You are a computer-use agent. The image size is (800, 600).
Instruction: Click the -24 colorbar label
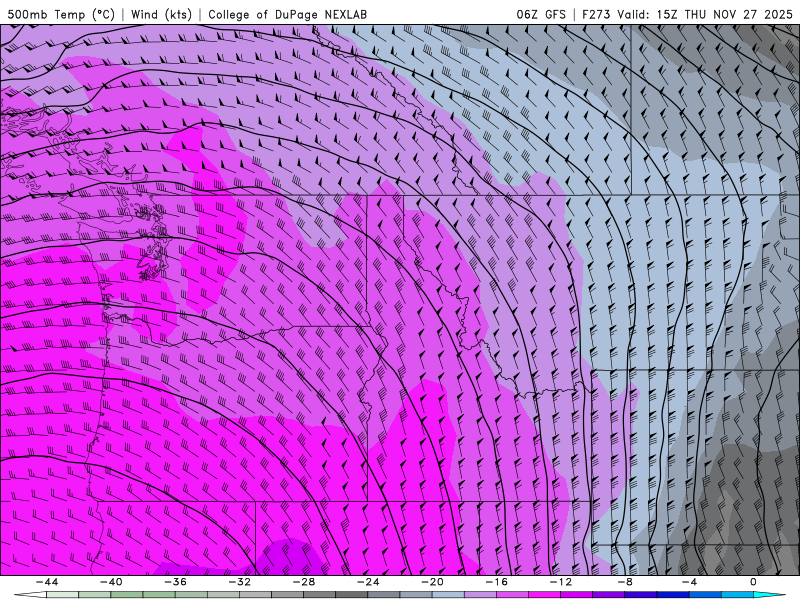click(x=368, y=582)
